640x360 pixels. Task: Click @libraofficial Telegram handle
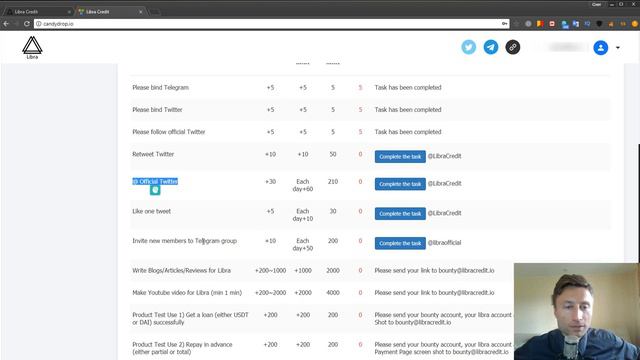444,242
